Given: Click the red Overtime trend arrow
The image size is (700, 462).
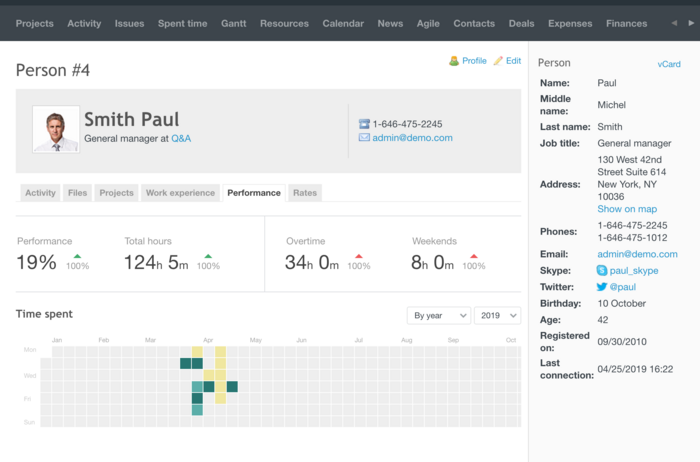Looking at the screenshot, I should pos(359,256).
